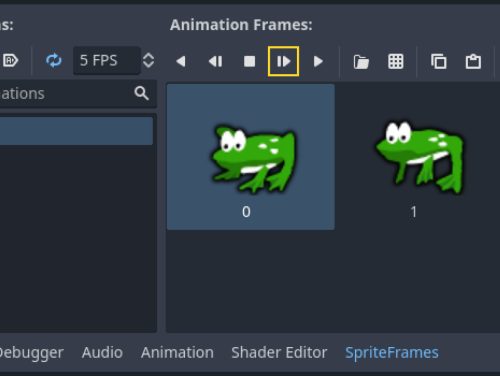Click the filter animations search icon
The width and height of the screenshot is (500, 376).
[x=141, y=93]
